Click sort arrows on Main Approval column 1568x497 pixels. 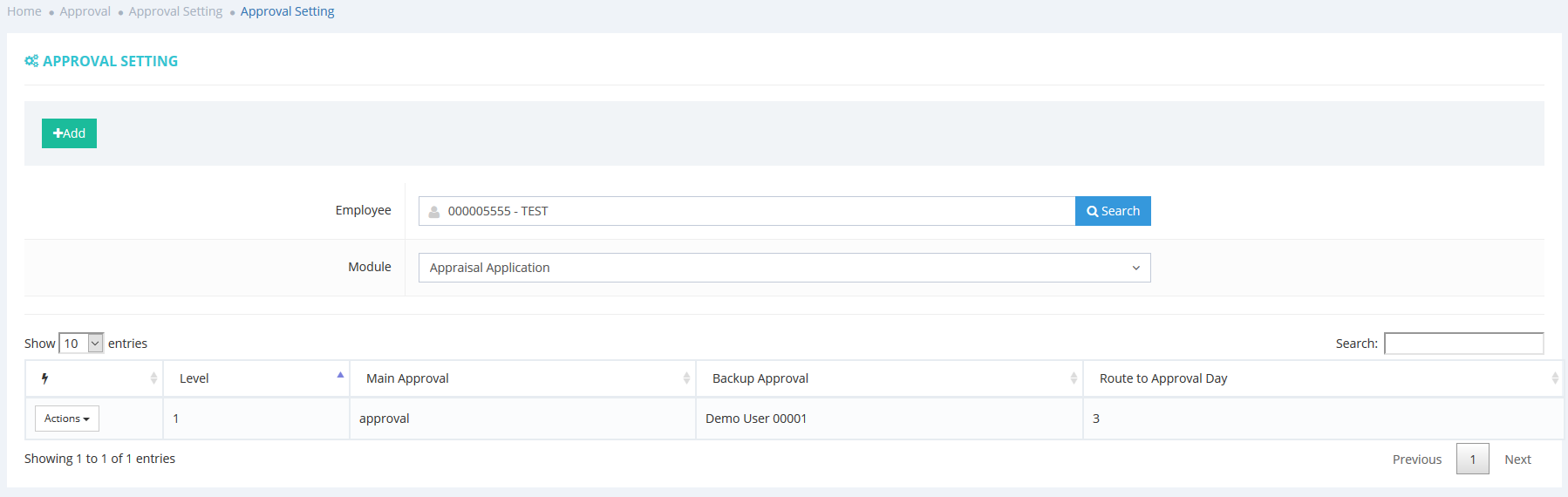tap(686, 378)
